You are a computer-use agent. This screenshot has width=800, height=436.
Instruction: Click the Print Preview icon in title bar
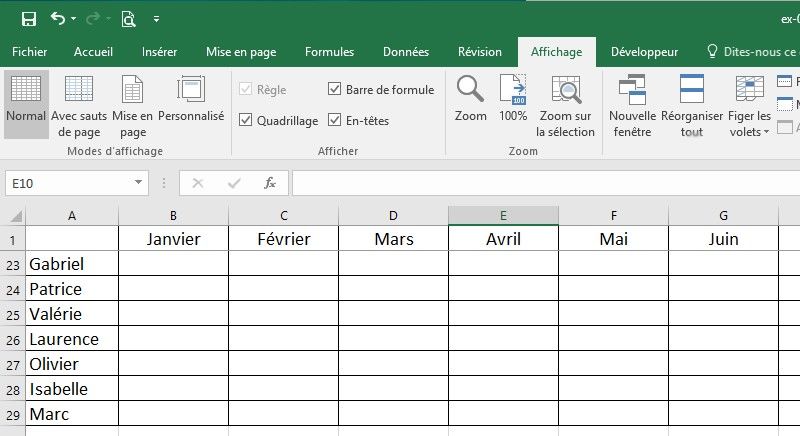click(x=128, y=19)
